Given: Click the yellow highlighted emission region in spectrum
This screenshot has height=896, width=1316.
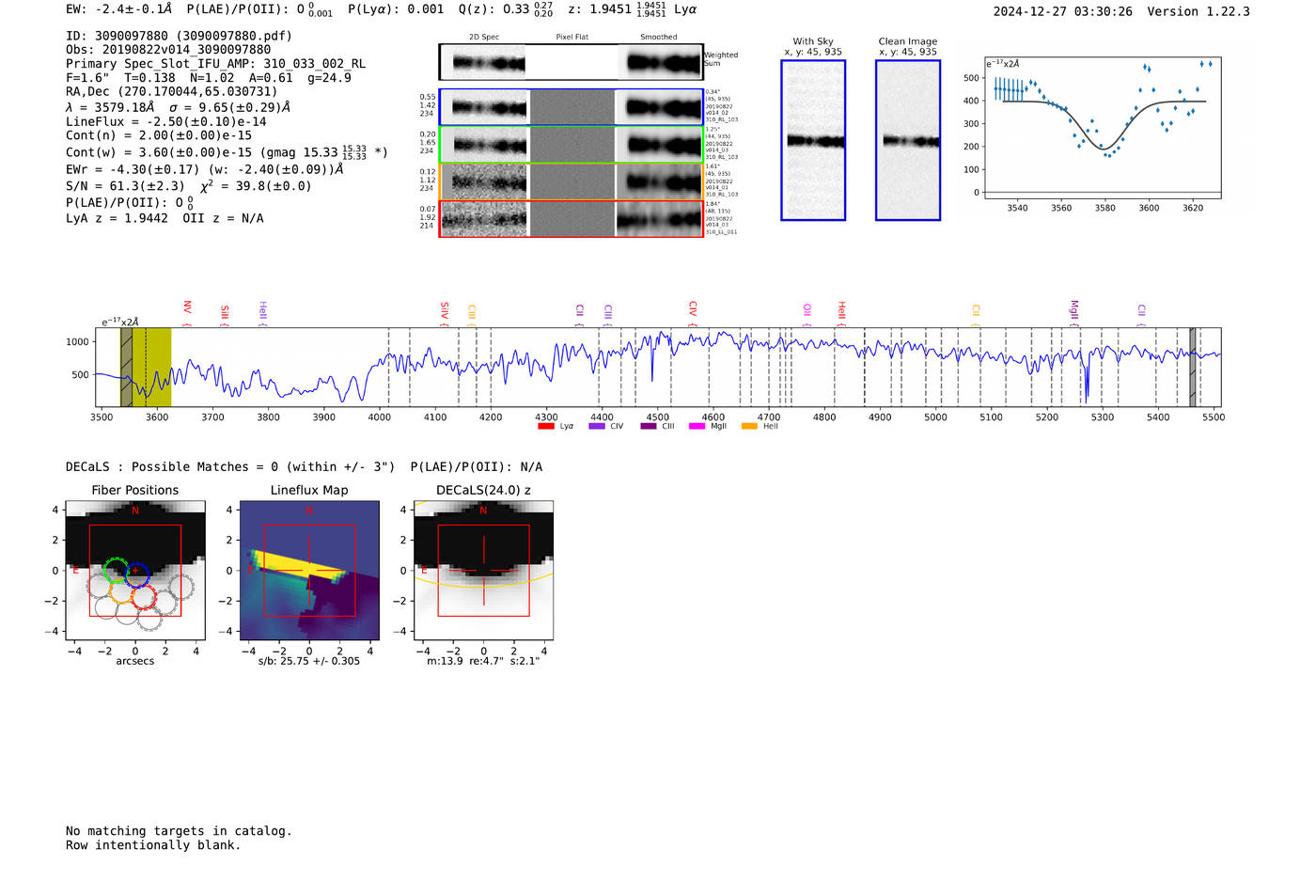Looking at the screenshot, I should pos(151,367).
